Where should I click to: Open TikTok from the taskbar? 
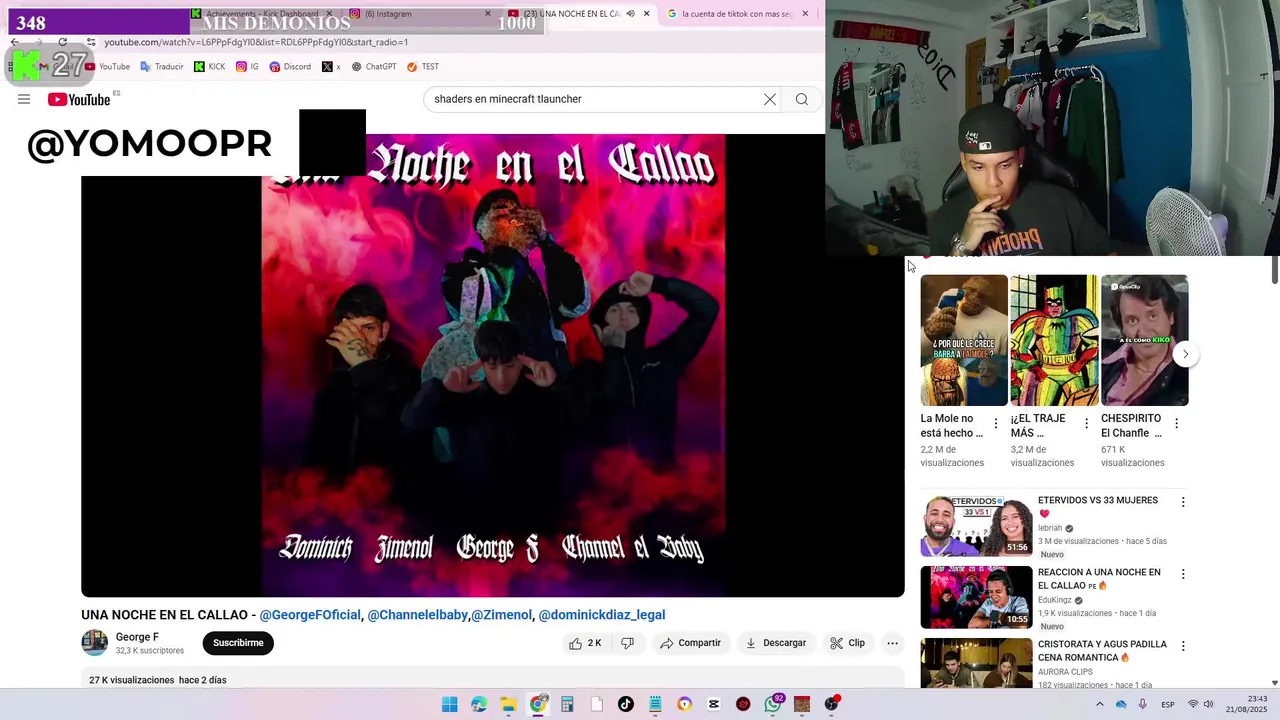625,704
